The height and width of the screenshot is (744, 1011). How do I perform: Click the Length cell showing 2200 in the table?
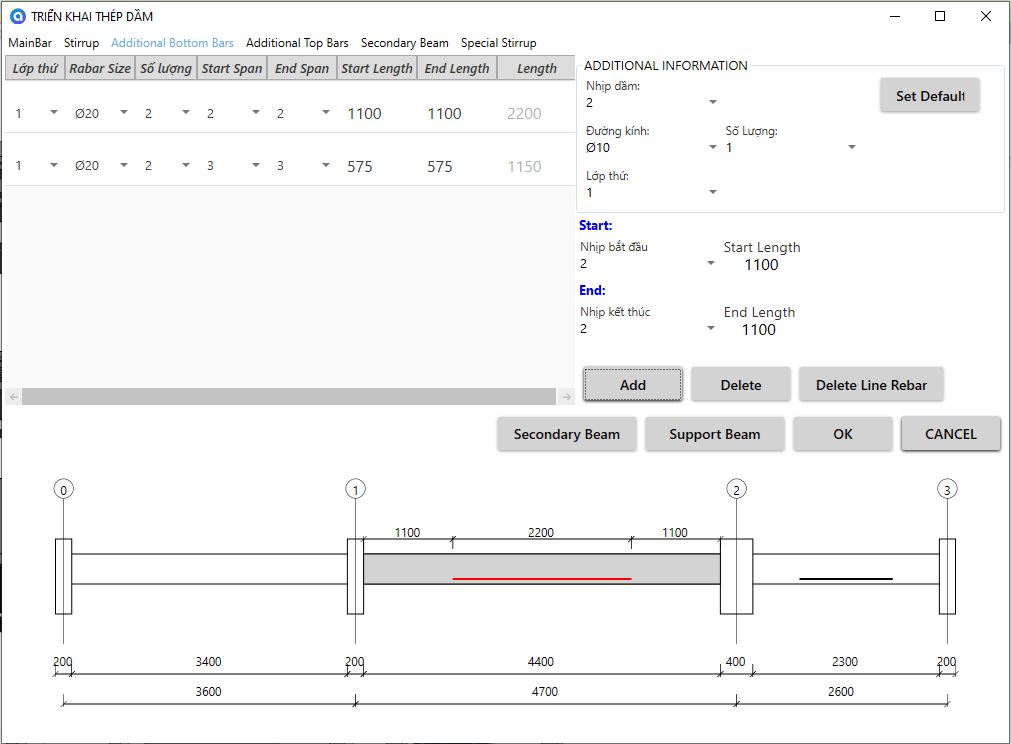[x=524, y=113]
